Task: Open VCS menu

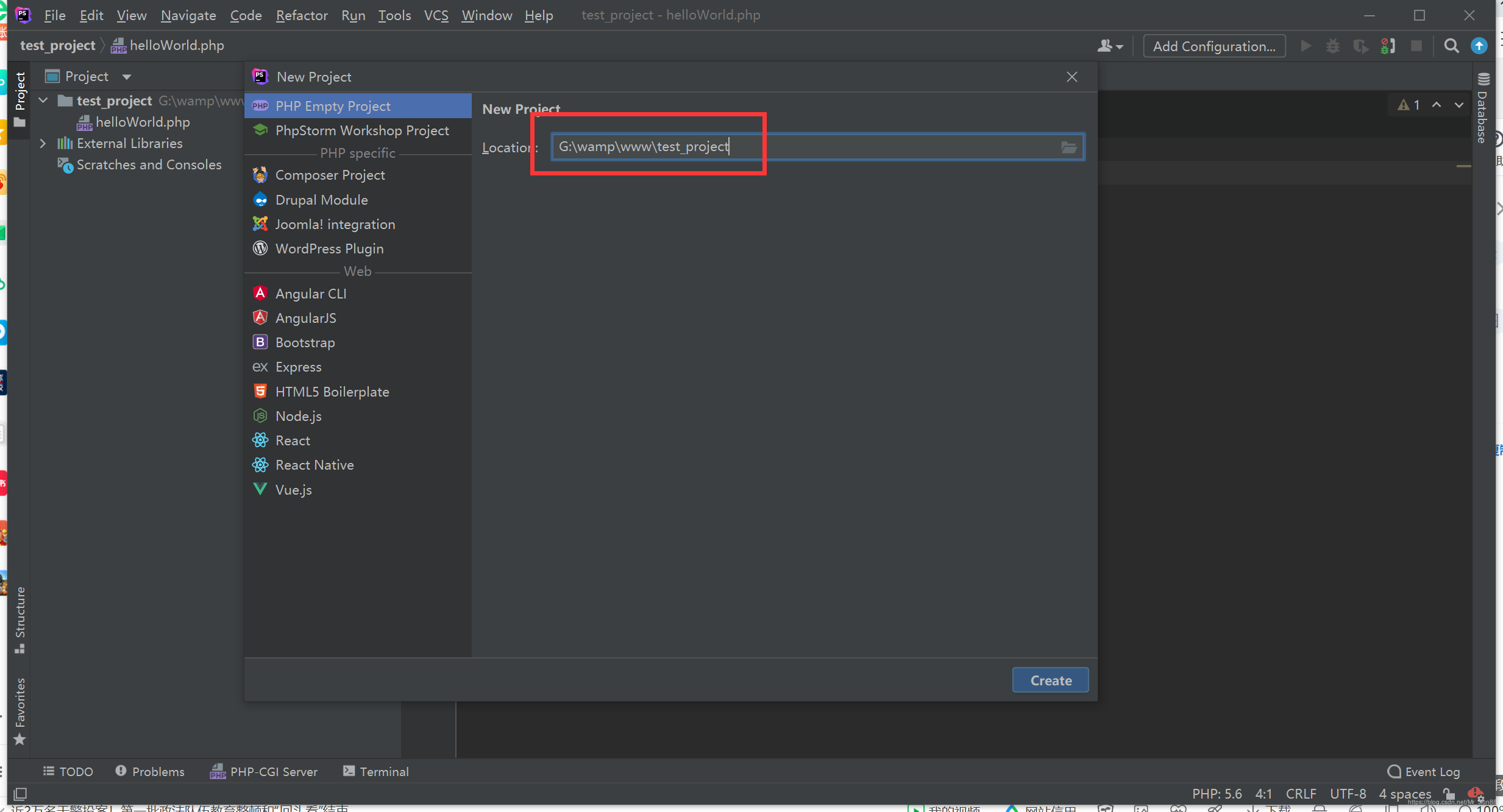Action: pos(436,15)
